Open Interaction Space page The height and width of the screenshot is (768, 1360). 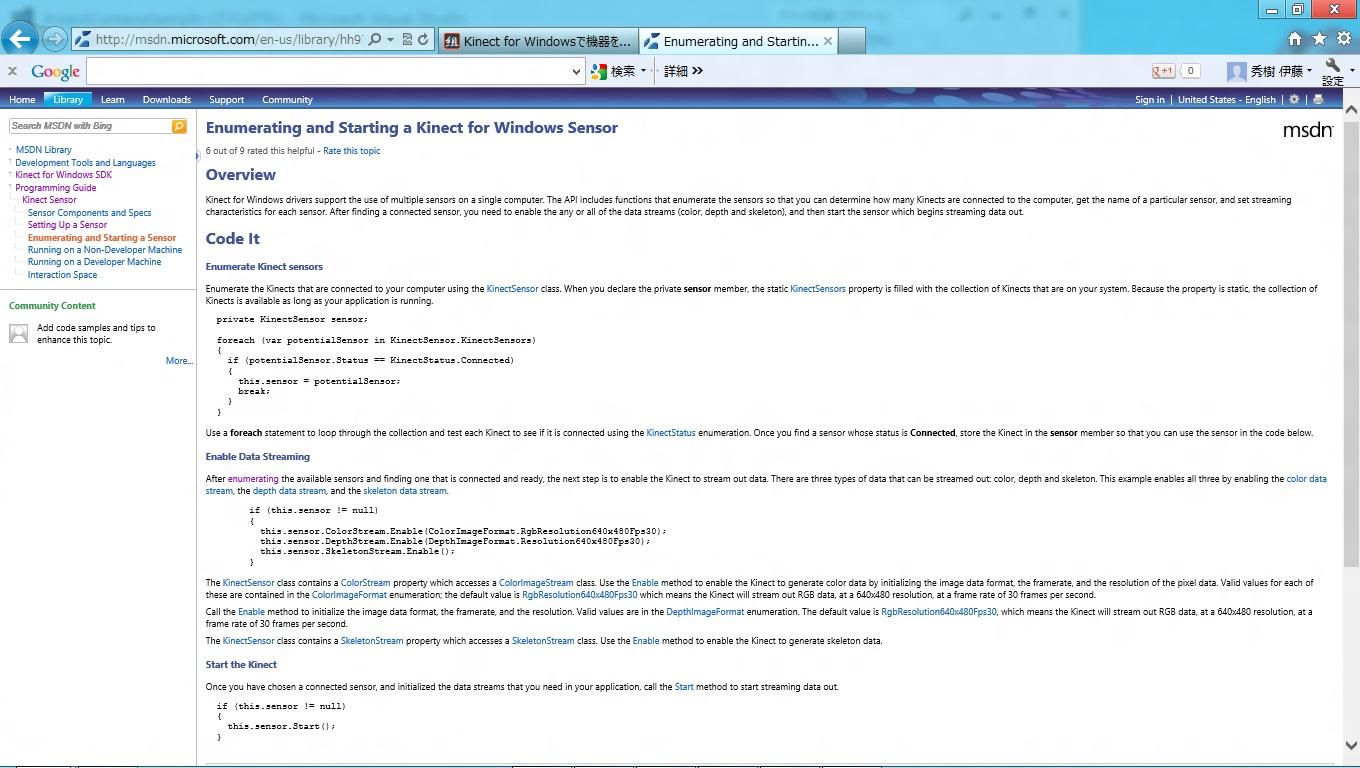coord(62,275)
